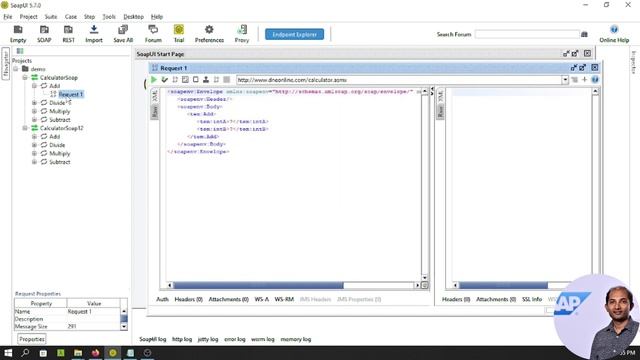640x360 pixels.
Task: Select Request 1 in the project tree
Action: [71, 94]
